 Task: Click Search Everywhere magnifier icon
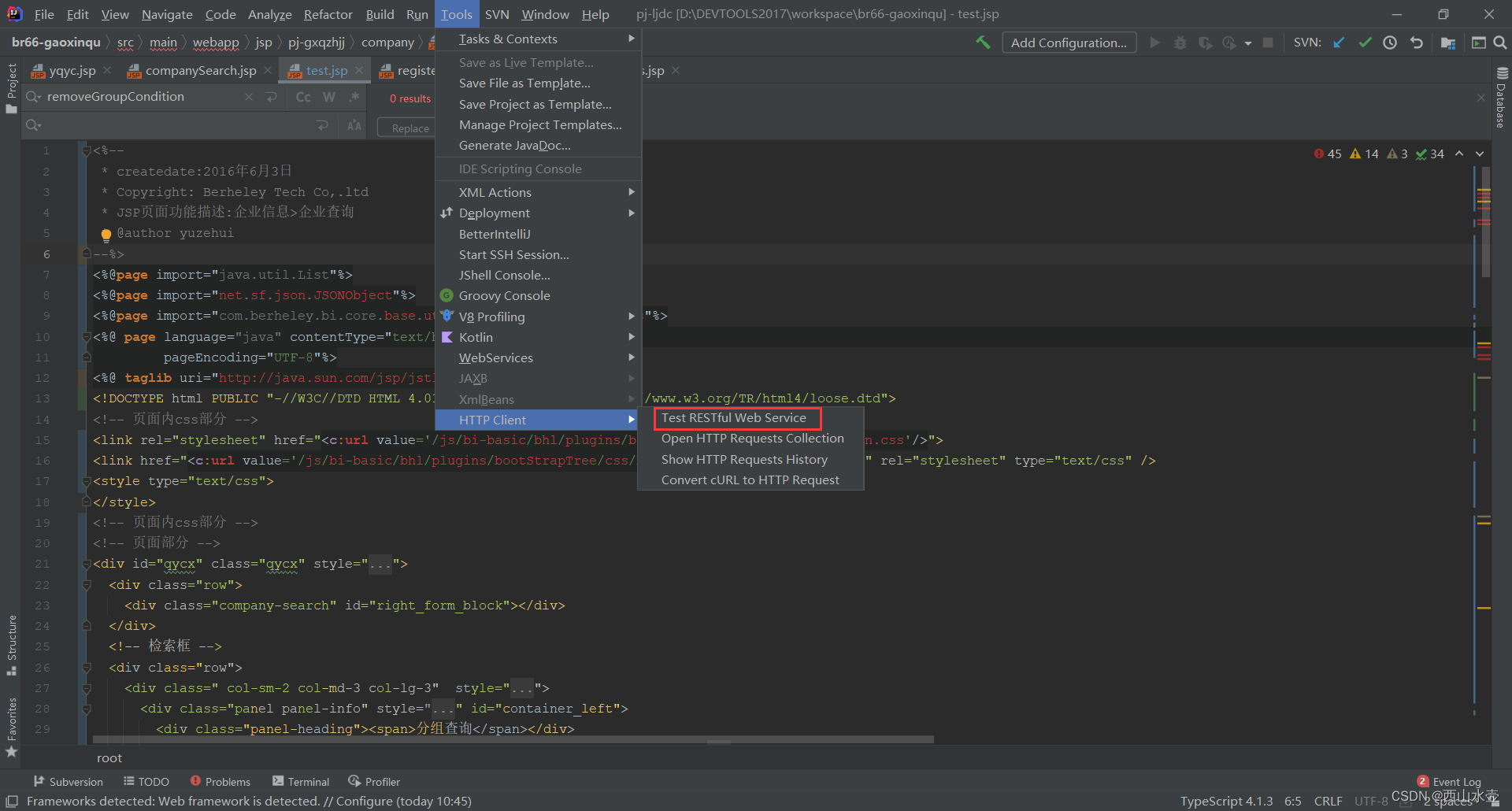[x=1500, y=43]
